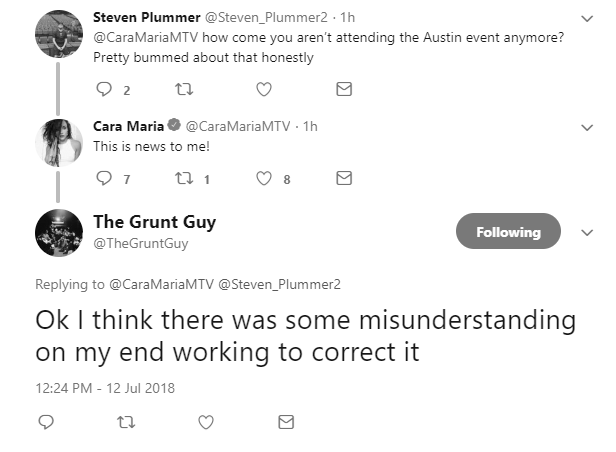Toggle the Following button for The Grunt Guy
The height and width of the screenshot is (452, 616).
point(508,231)
